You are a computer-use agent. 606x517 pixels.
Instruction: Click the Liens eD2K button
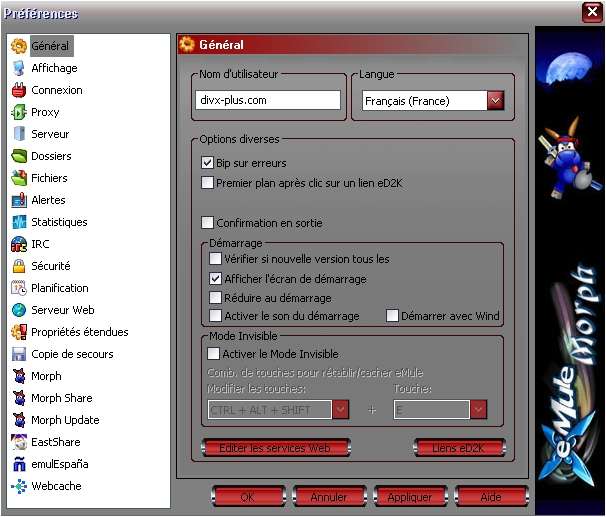pyautogui.click(x=459, y=448)
